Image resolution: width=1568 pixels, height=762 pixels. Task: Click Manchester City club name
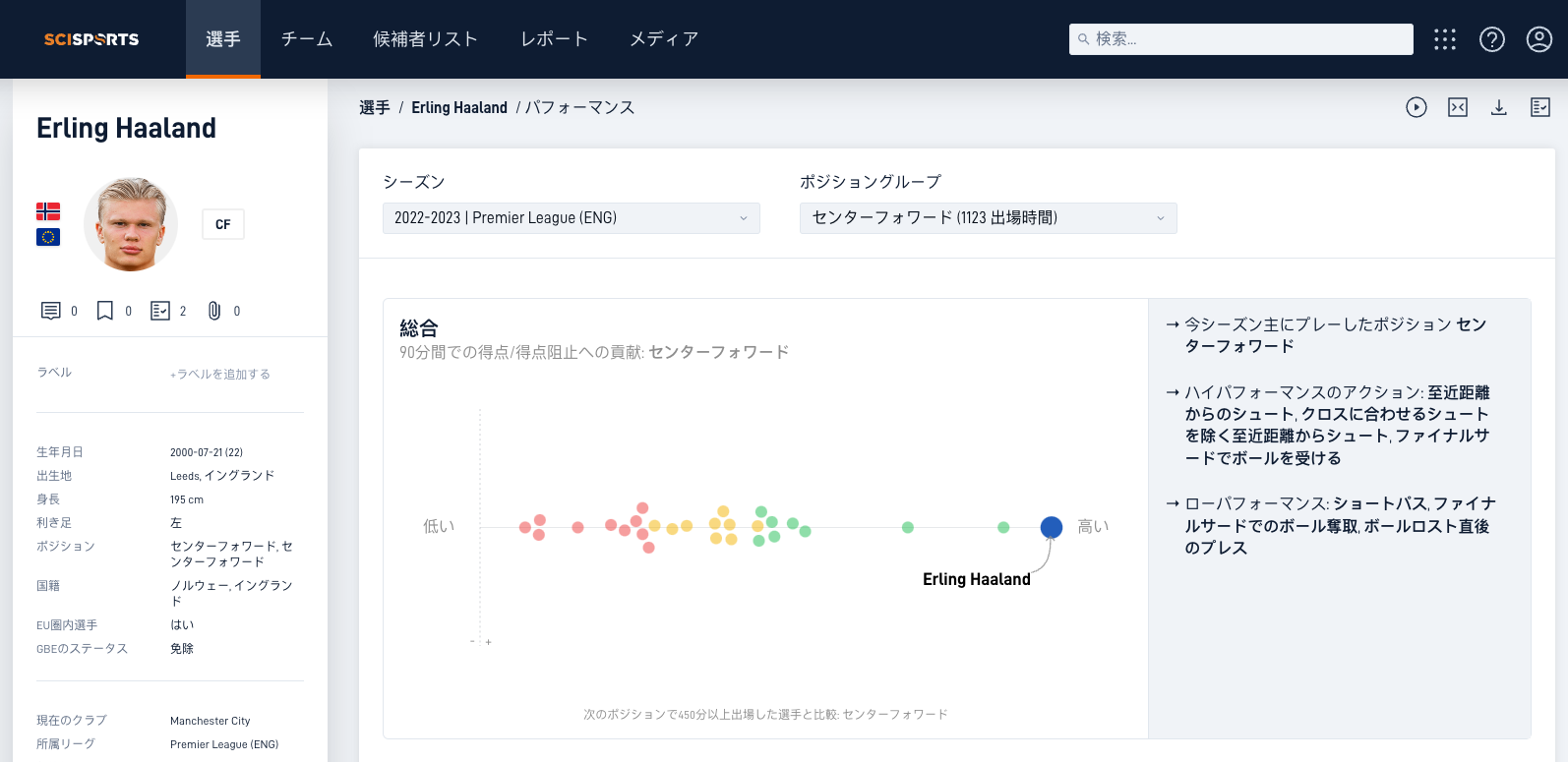tap(211, 721)
